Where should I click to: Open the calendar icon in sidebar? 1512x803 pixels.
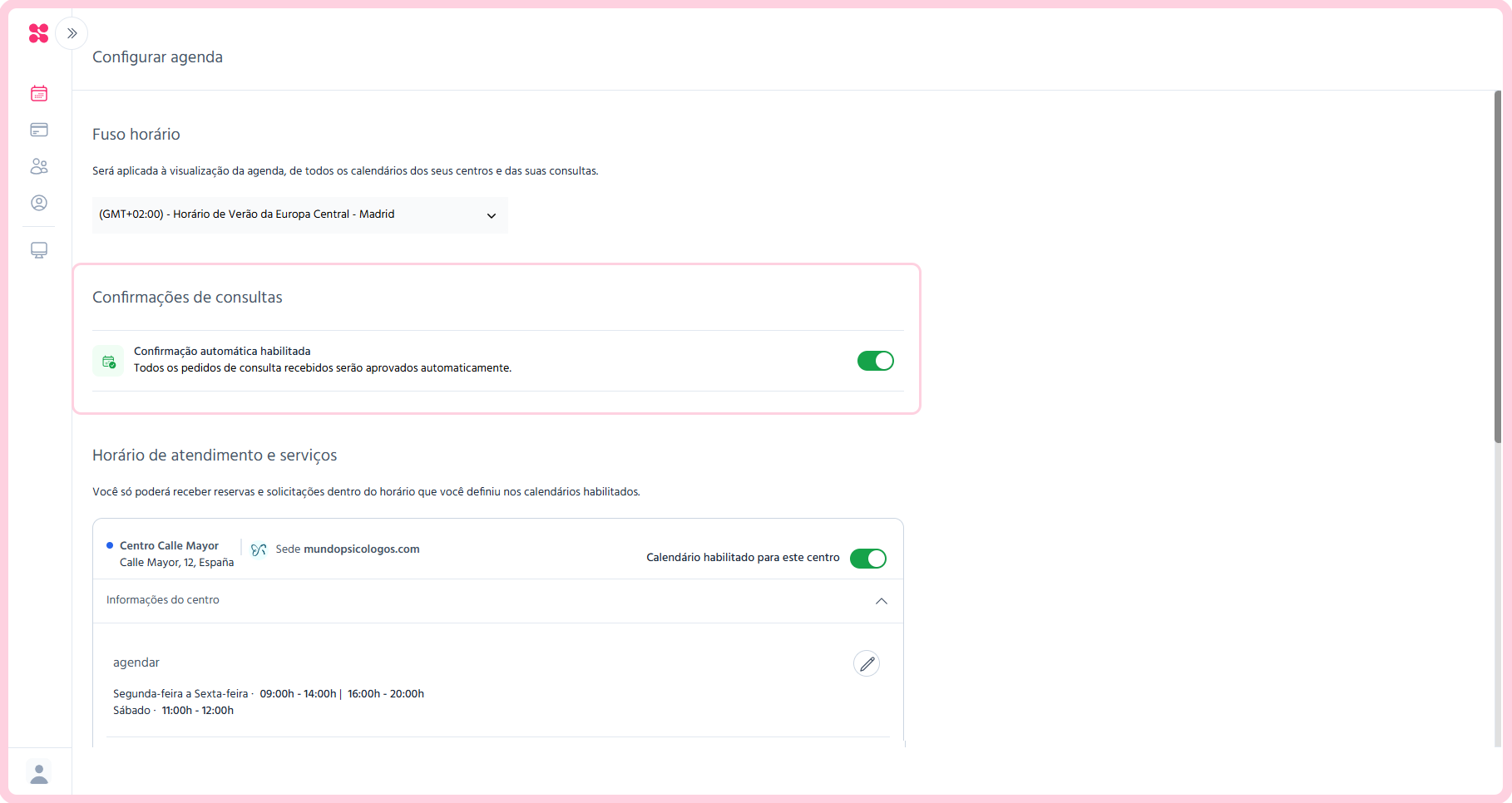pos(39,93)
